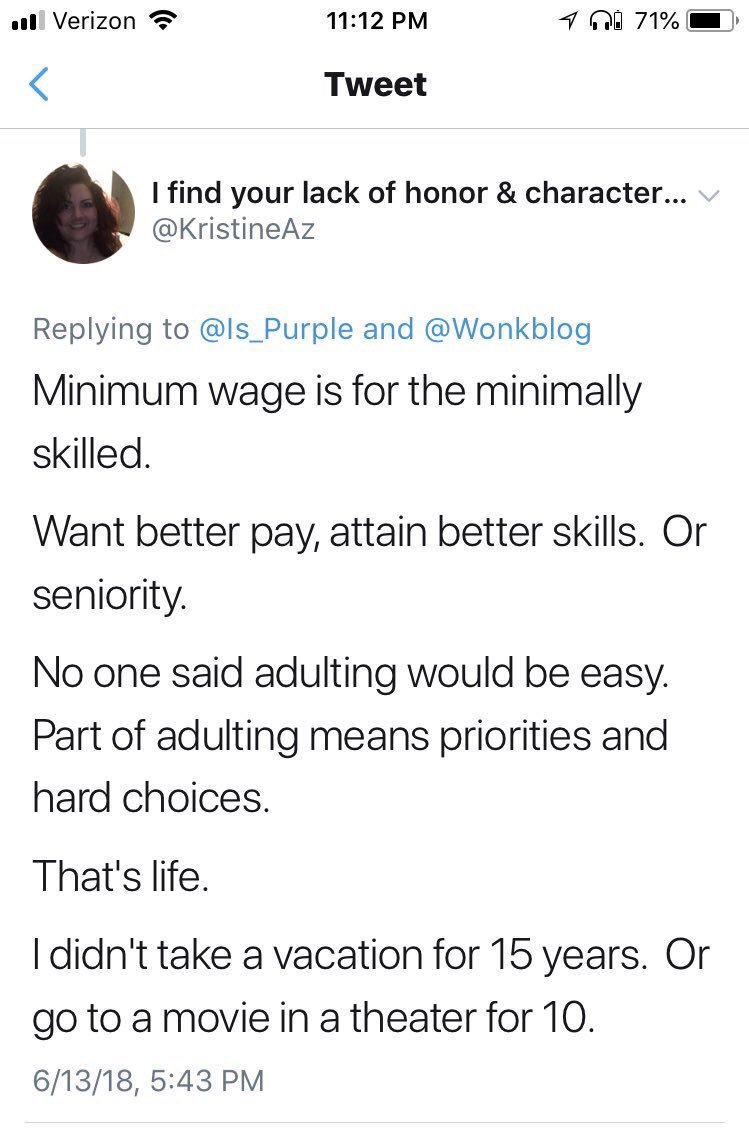Image resolution: width=749 pixels, height=1128 pixels.
Task: Visit the @Wonkblog mention link
Action: coord(508,329)
